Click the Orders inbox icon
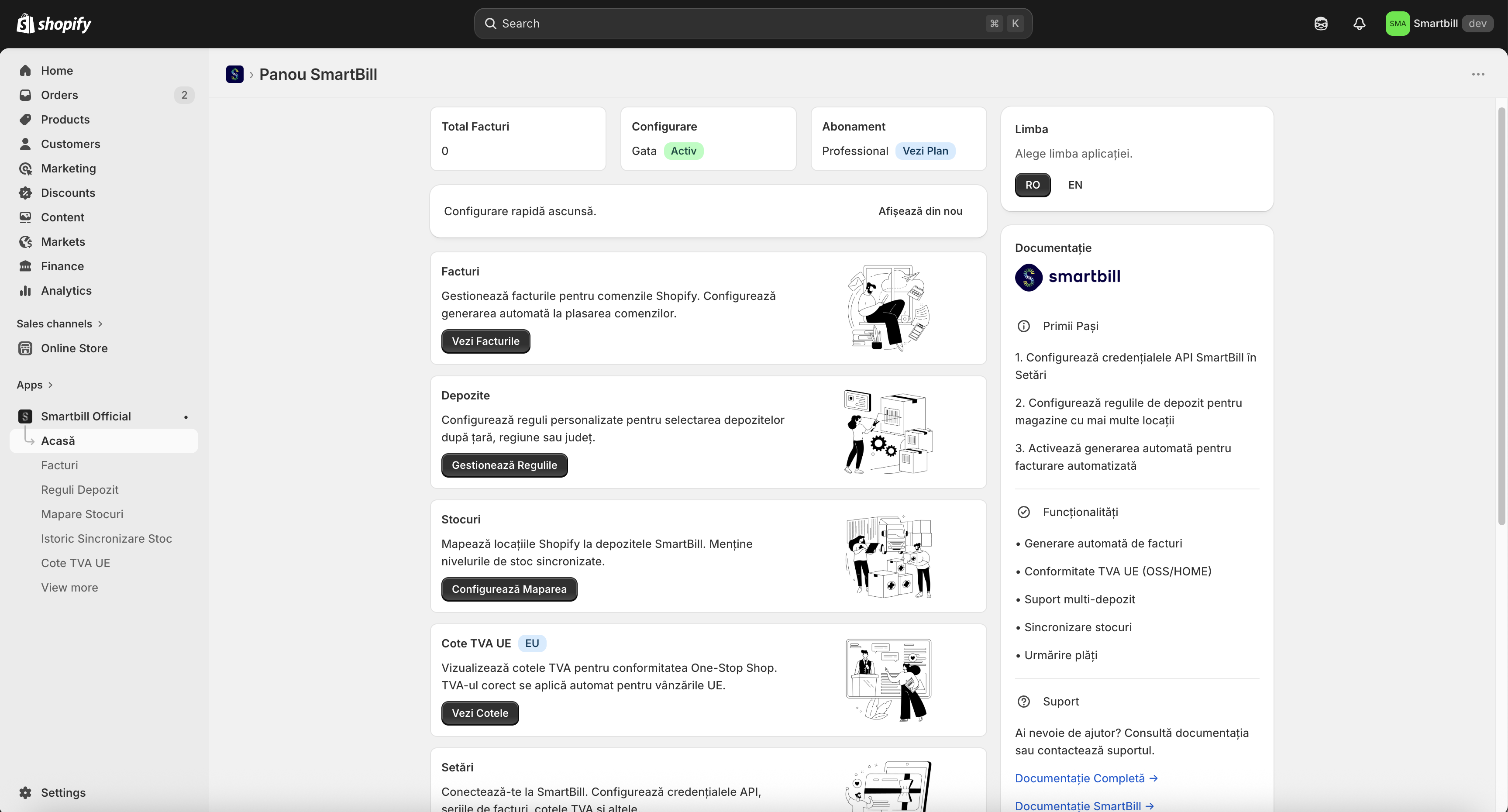Viewport: 1508px width, 812px height. 25,95
